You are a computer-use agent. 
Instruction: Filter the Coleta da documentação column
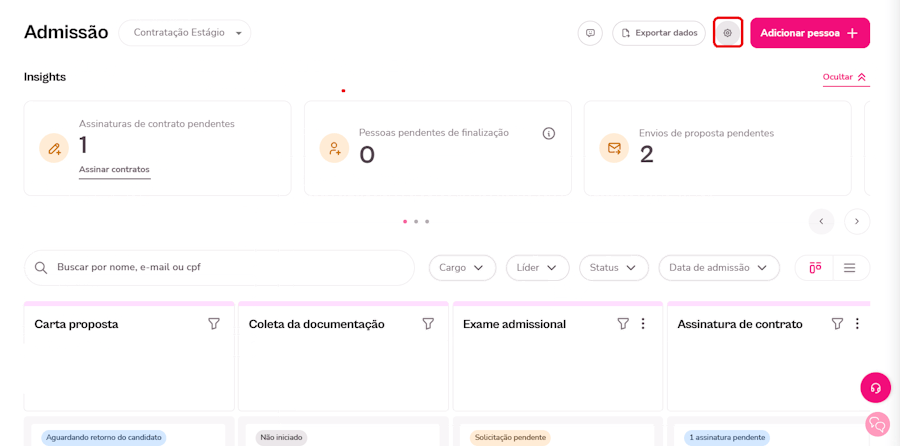click(x=428, y=324)
